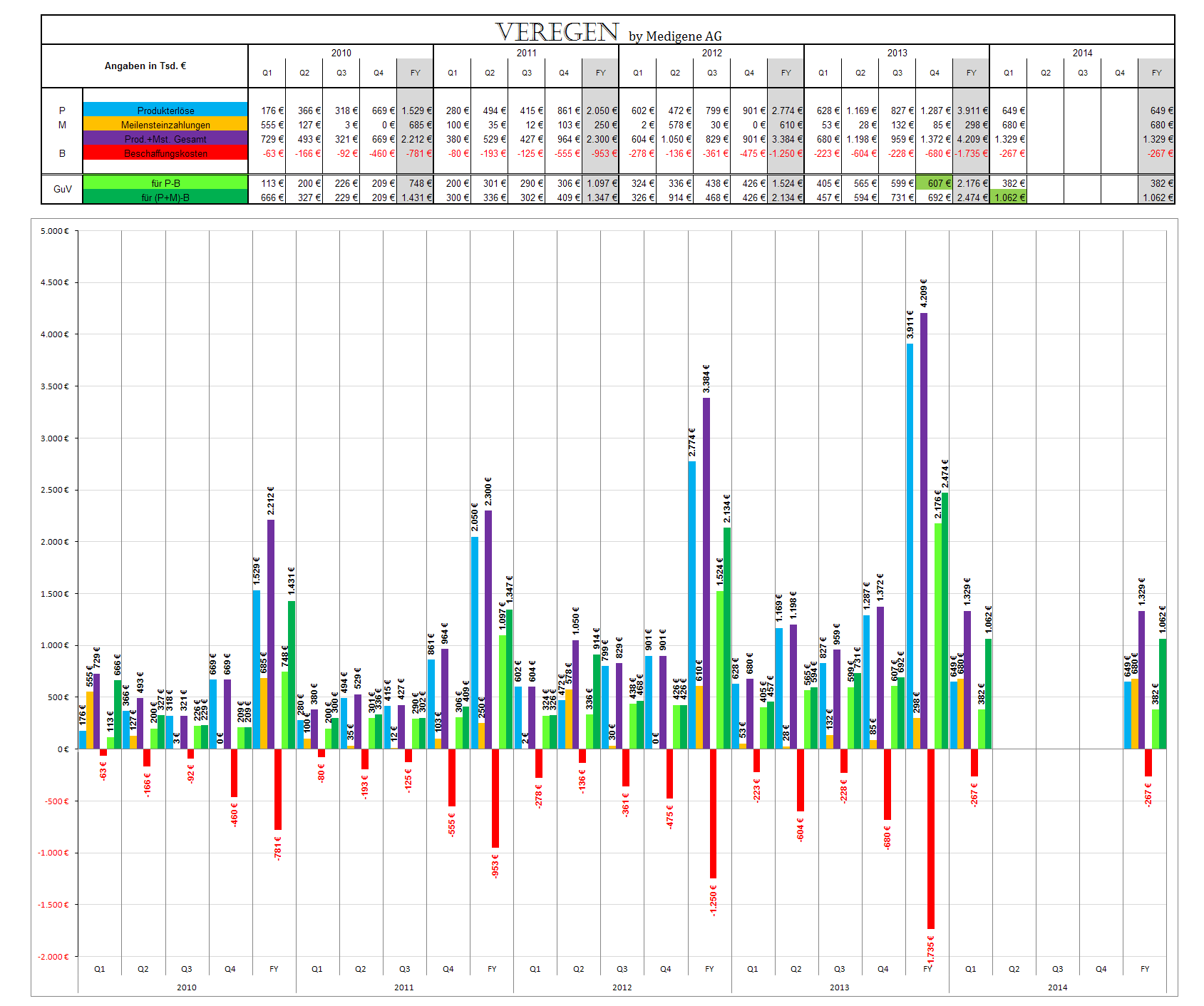Click the 3.911 € cell in 2013 FY
The image size is (1204, 1006).
(x=971, y=111)
